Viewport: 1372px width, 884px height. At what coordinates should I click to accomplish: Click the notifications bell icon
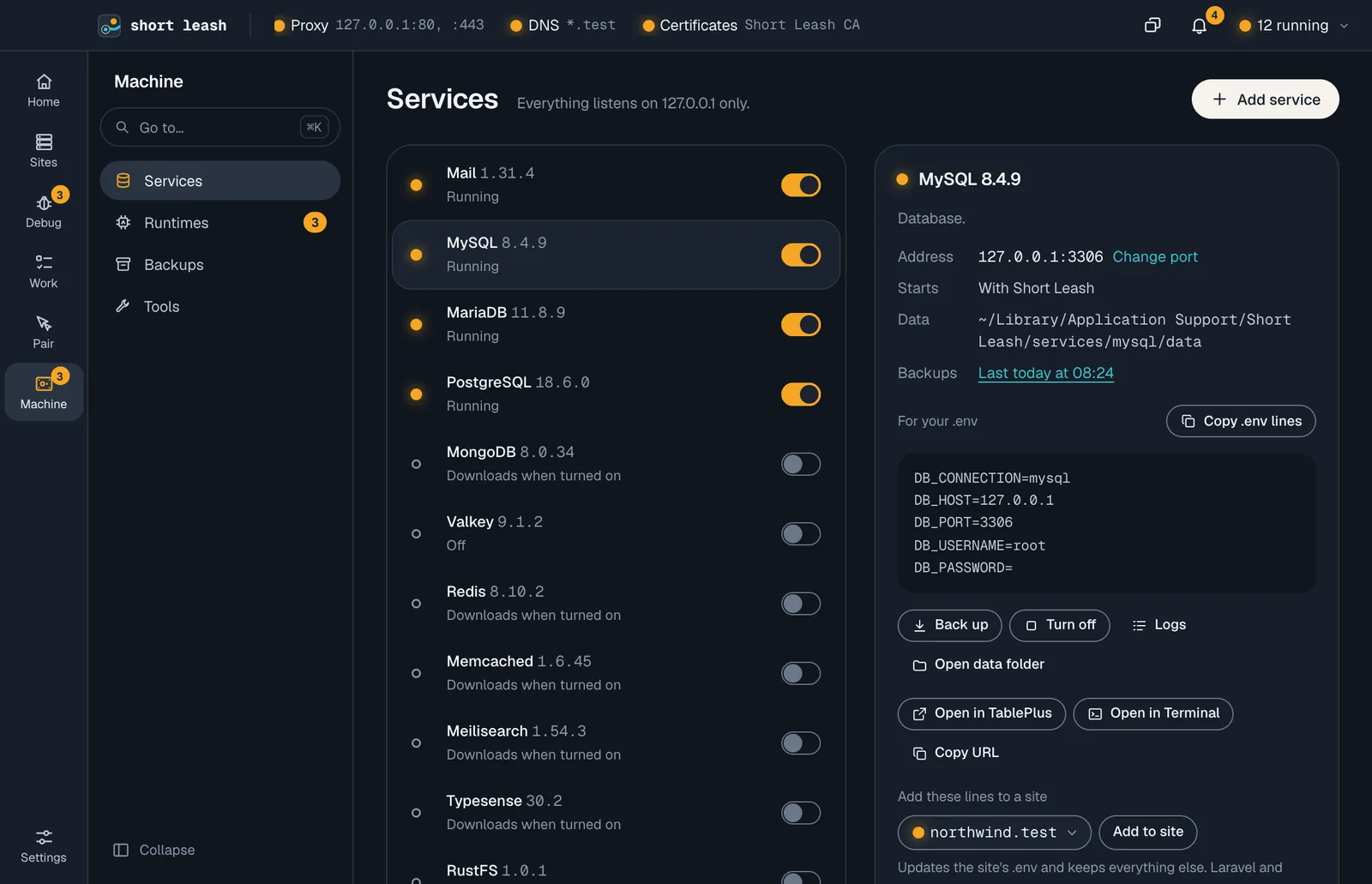[1199, 26]
